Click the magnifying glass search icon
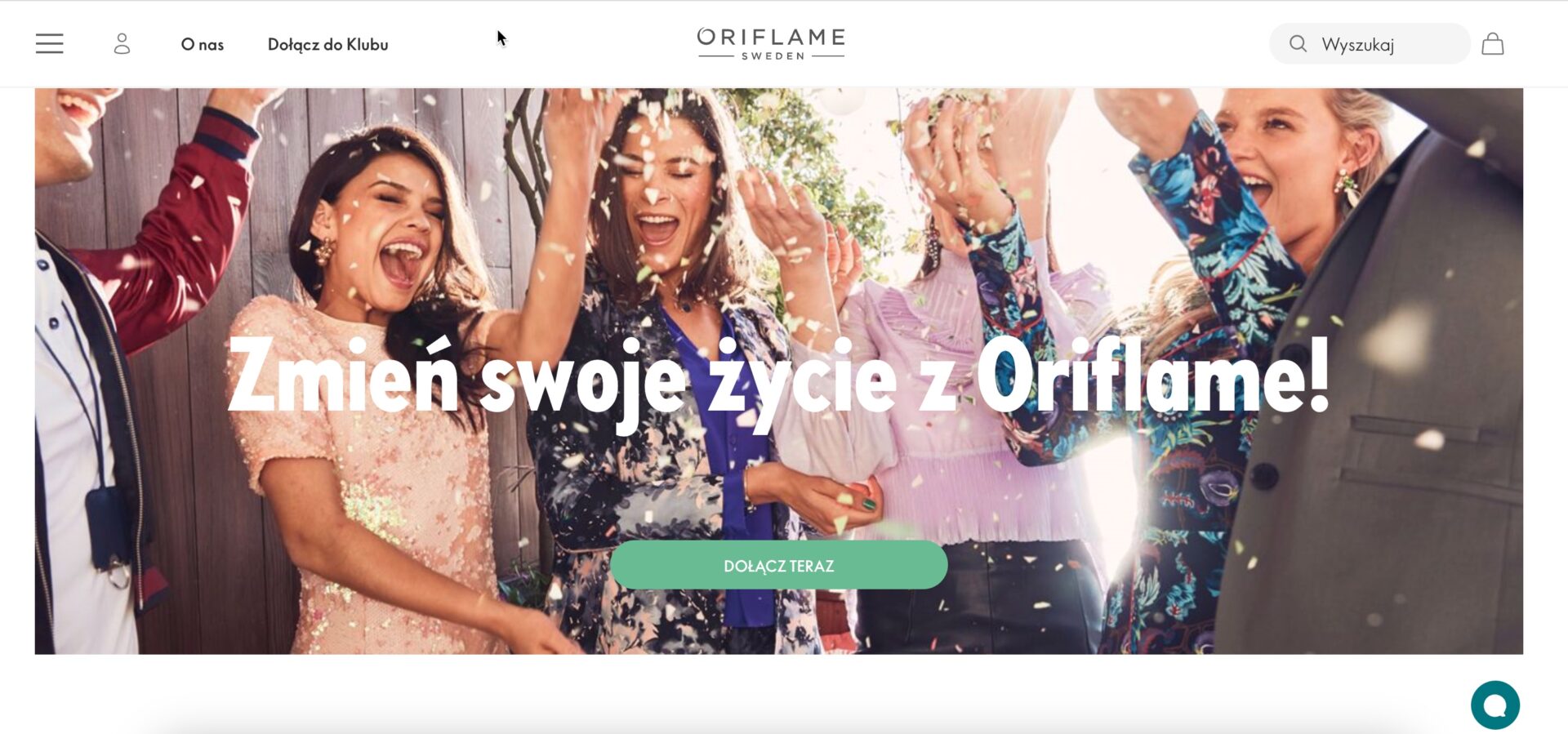 tap(1298, 44)
